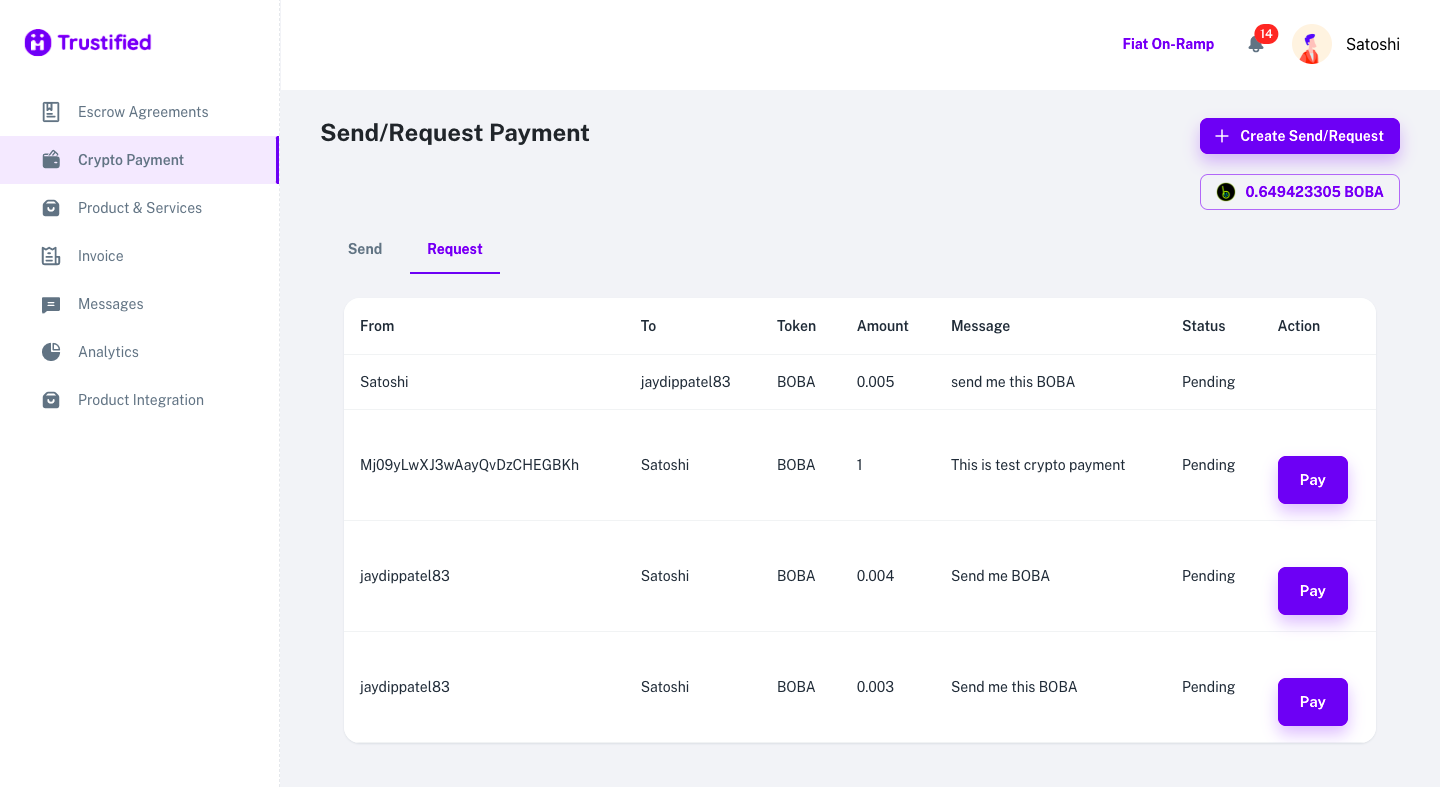The image size is (1440, 787).
Task: Pay the 0.003 BOBA Send me this BOBA request
Action: 1312,702
